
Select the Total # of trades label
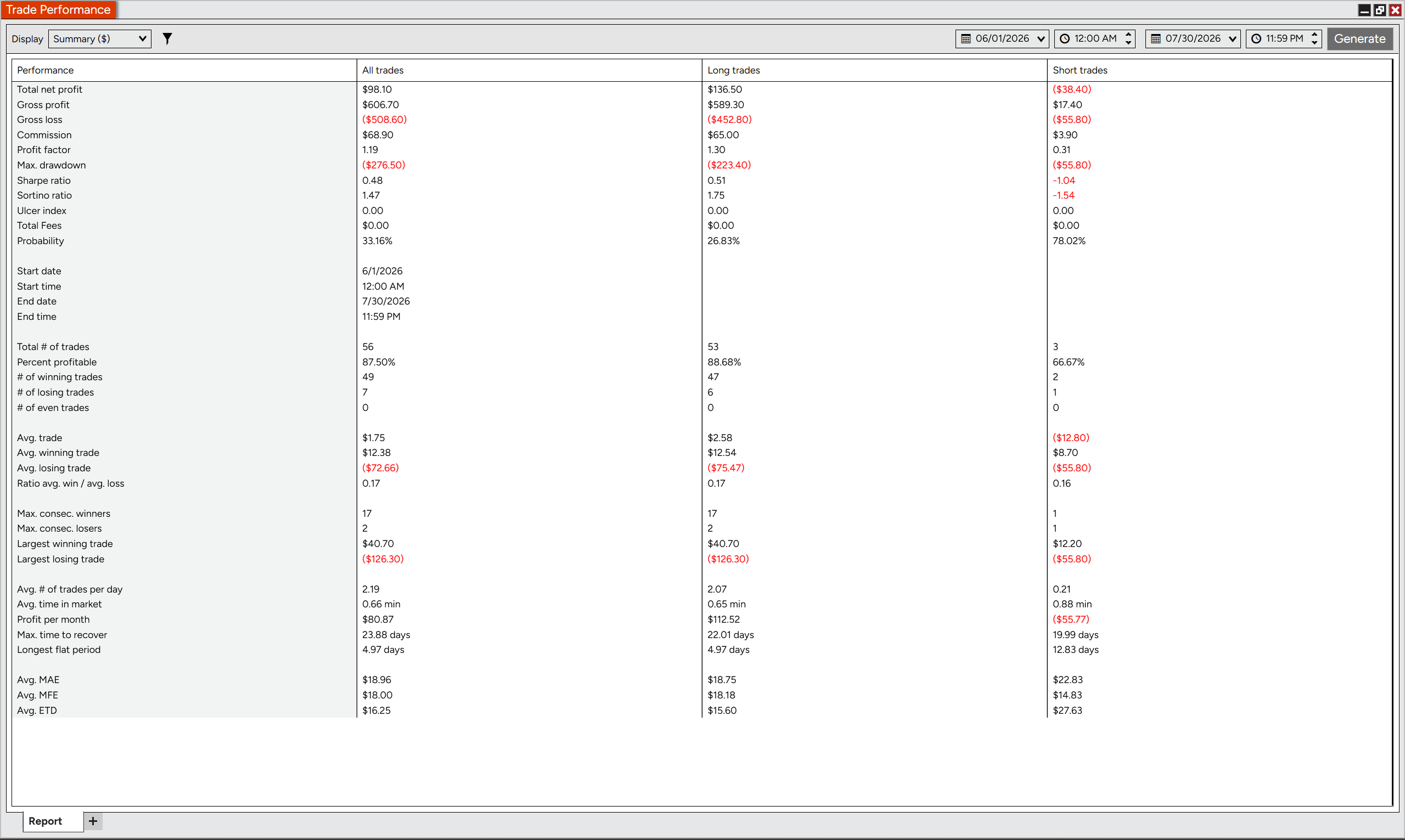point(53,346)
